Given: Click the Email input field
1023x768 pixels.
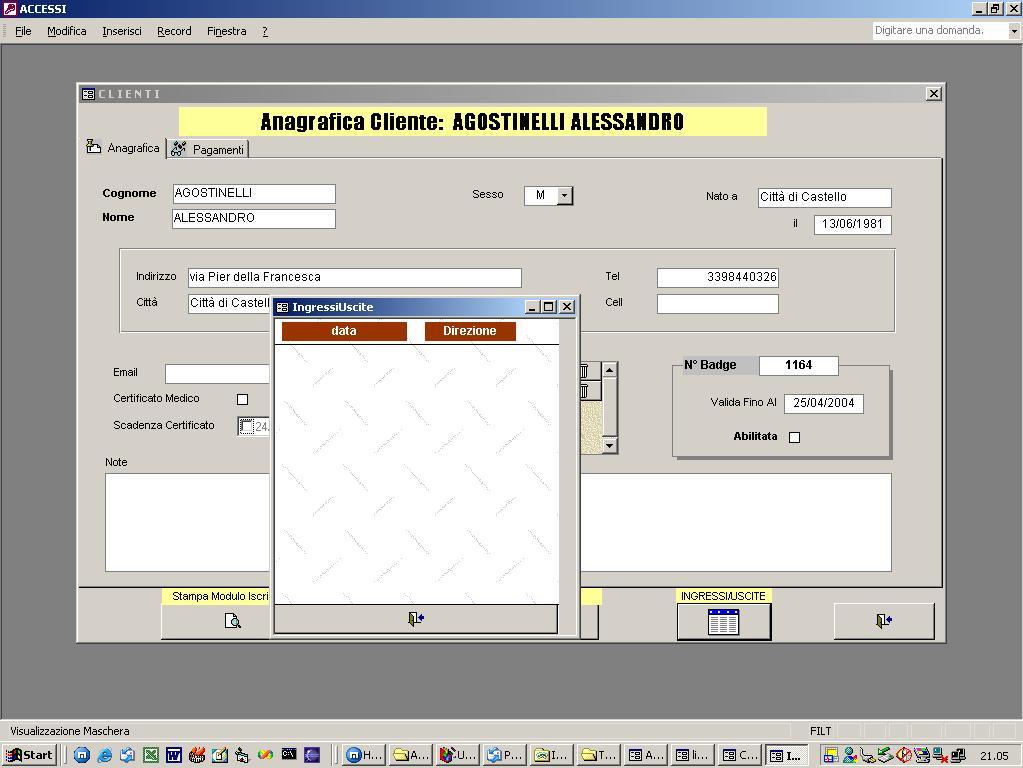Looking at the screenshot, I should click(217, 373).
